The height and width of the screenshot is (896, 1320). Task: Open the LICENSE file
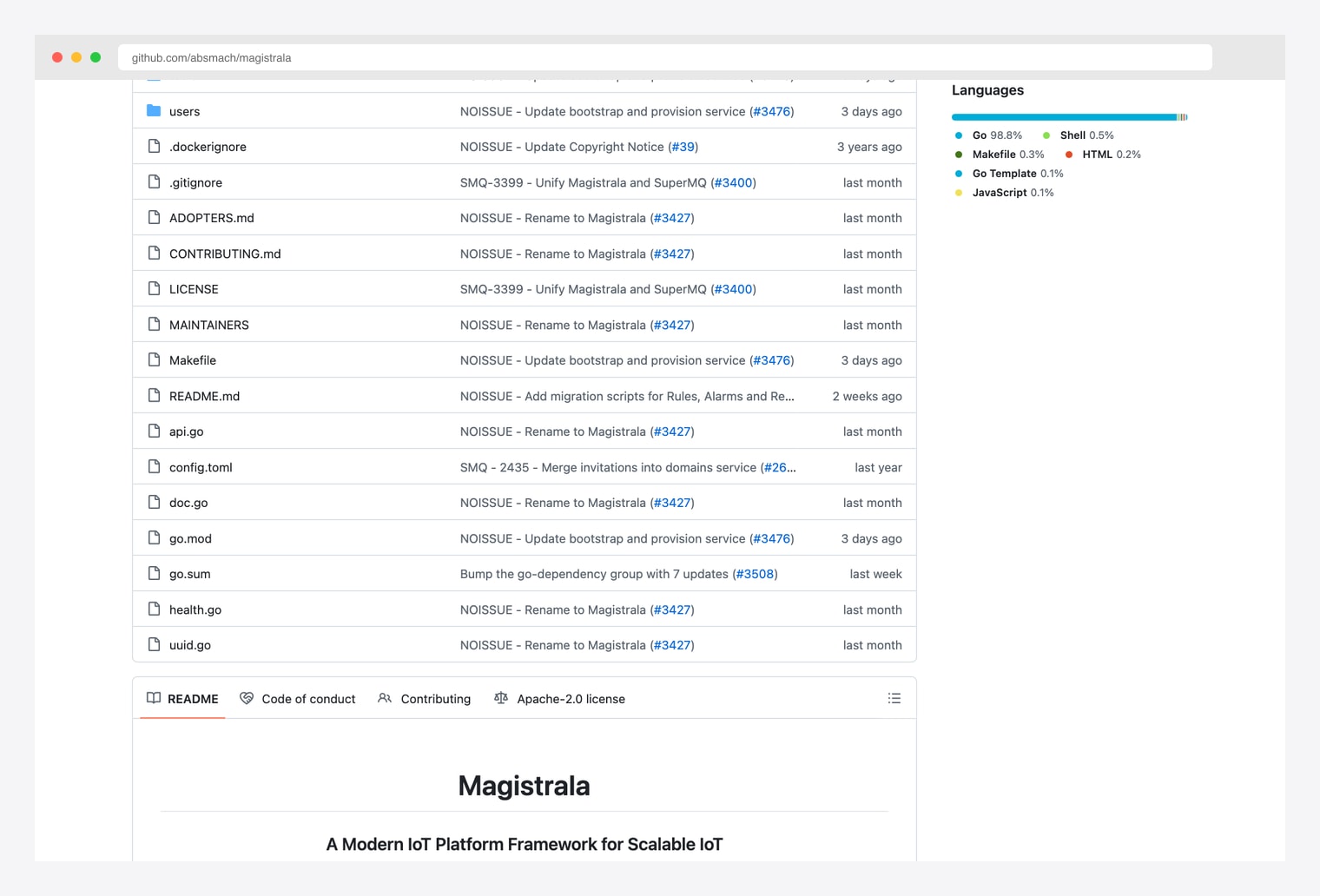(194, 289)
